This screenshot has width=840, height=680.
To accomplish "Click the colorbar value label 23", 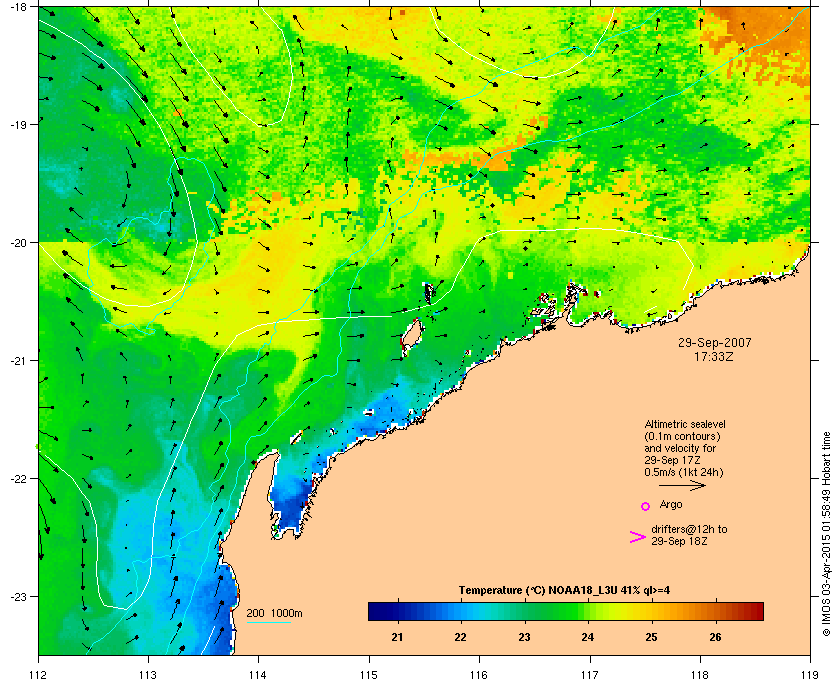I will click(x=524, y=638).
